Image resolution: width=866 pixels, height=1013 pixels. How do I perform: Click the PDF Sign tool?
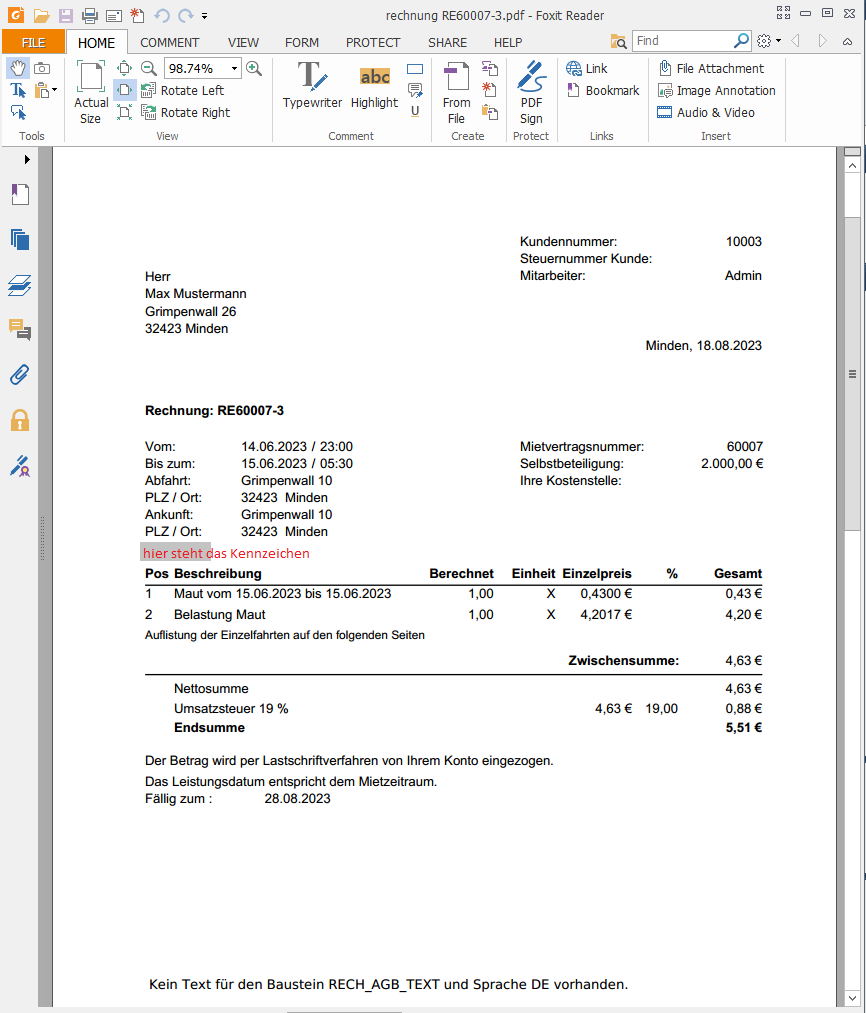coord(531,91)
